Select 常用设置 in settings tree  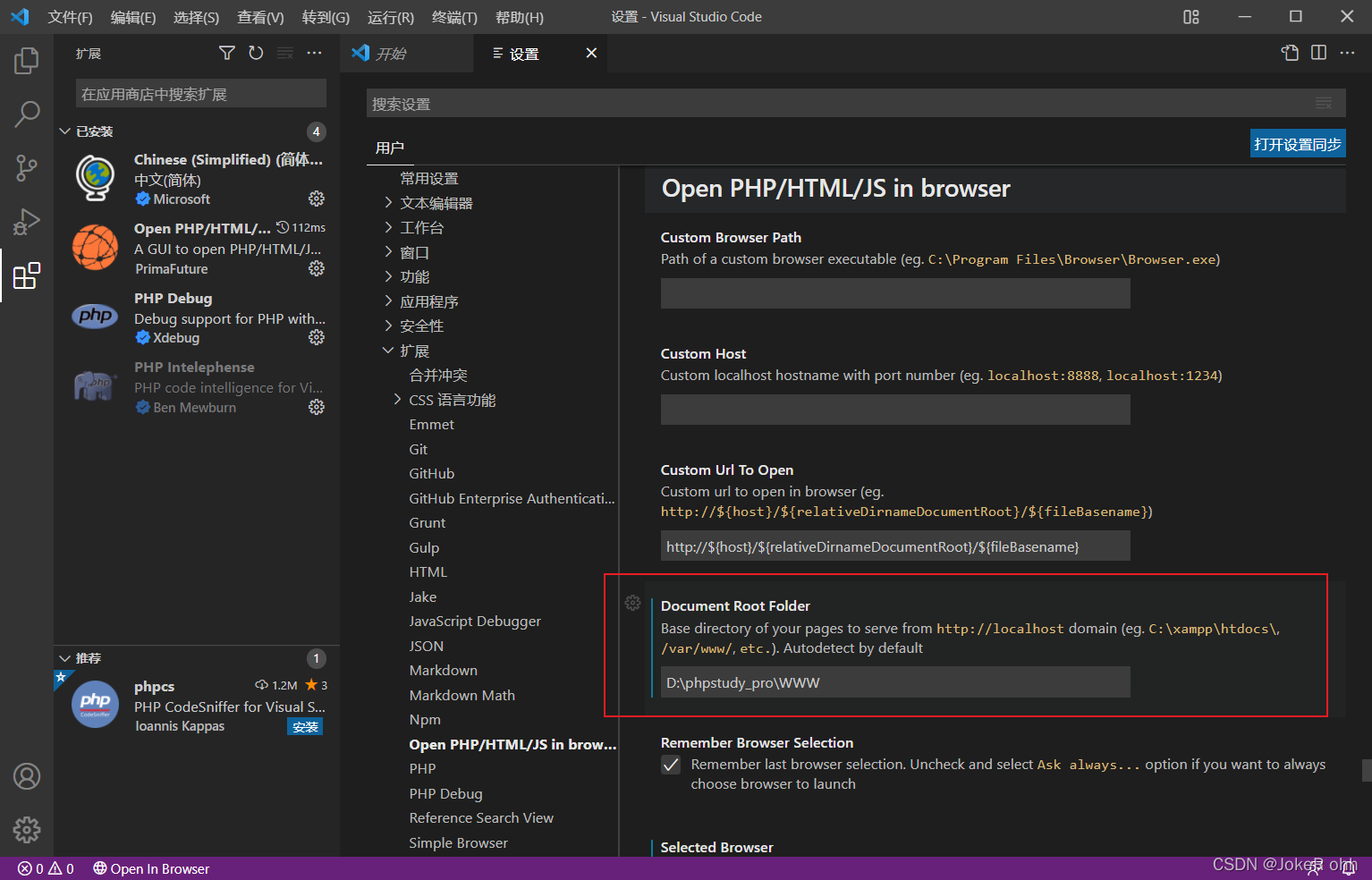pos(429,178)
